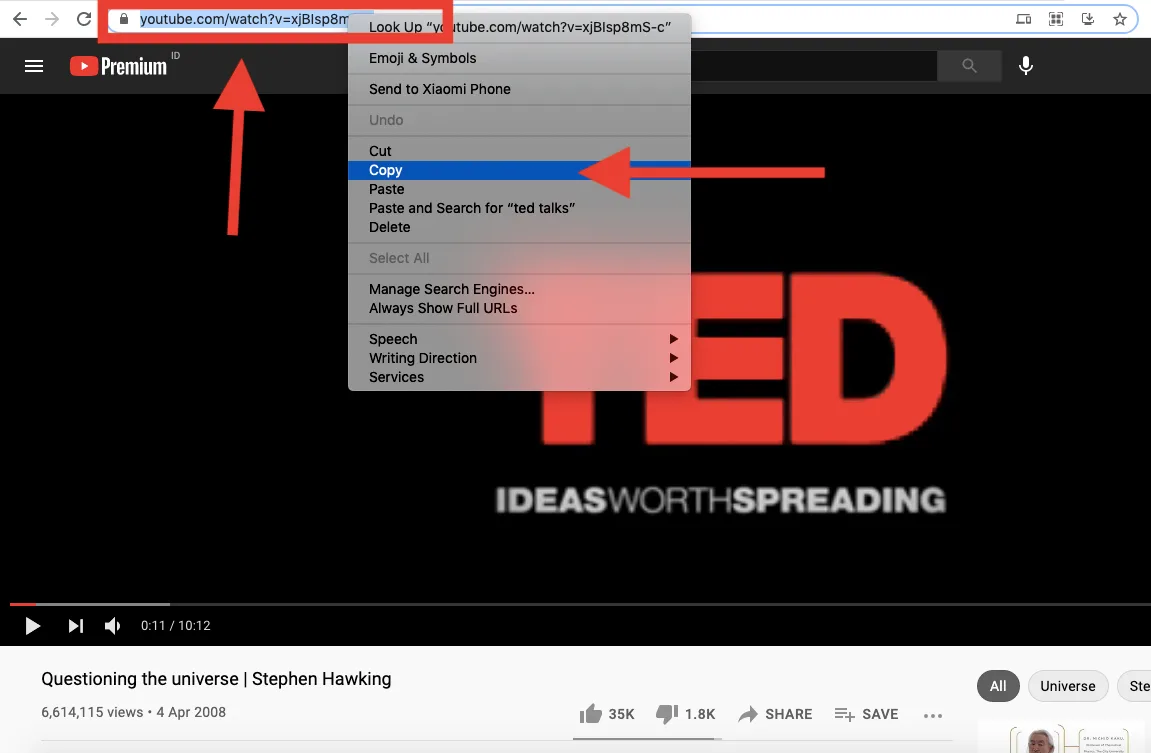1151x753 pixels.
Task: Choose Paste and Search for "ted talks"
Action: click(x=519, y=208)
